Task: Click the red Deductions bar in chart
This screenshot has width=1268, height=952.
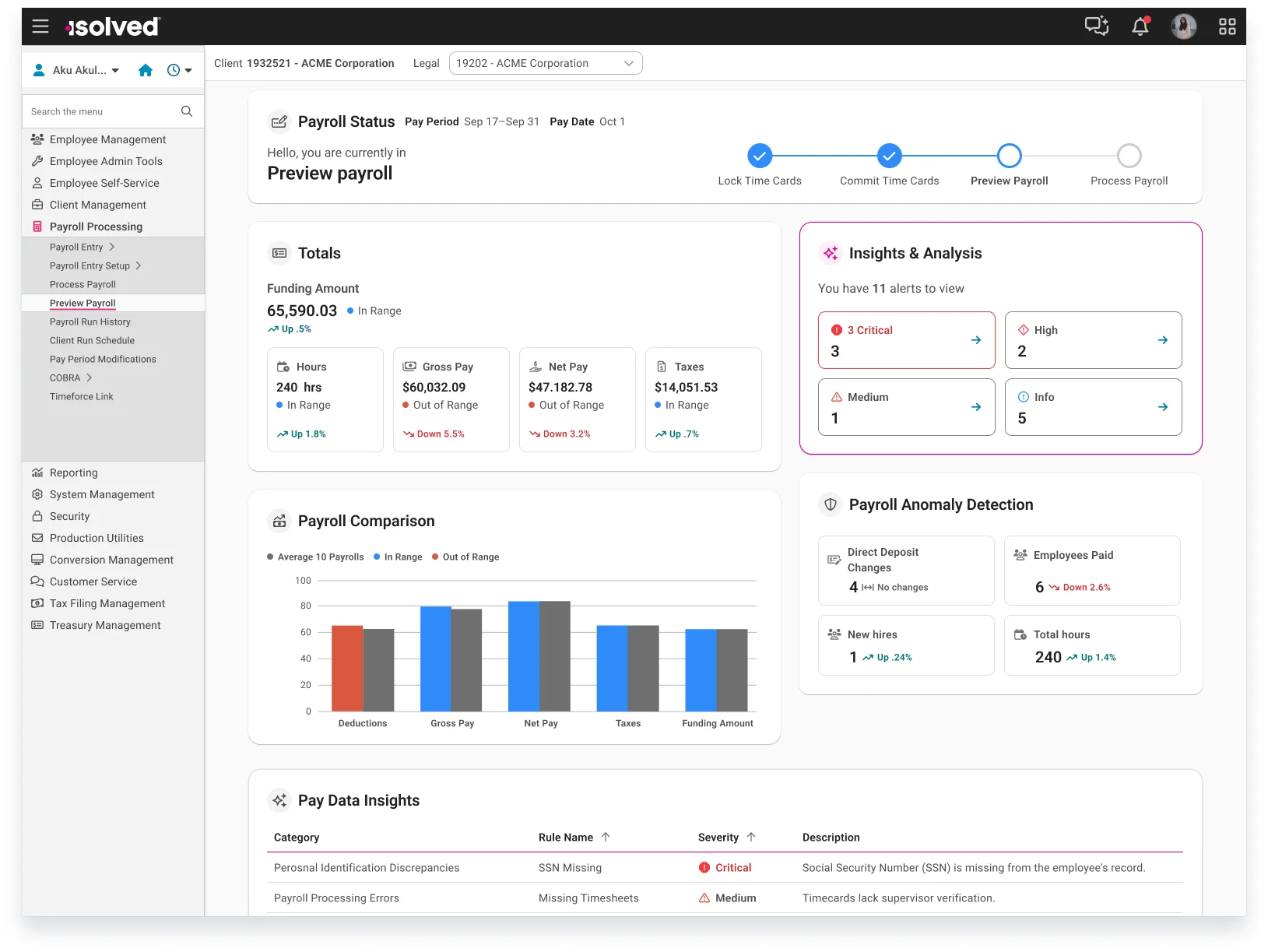Action: point(347,668)
